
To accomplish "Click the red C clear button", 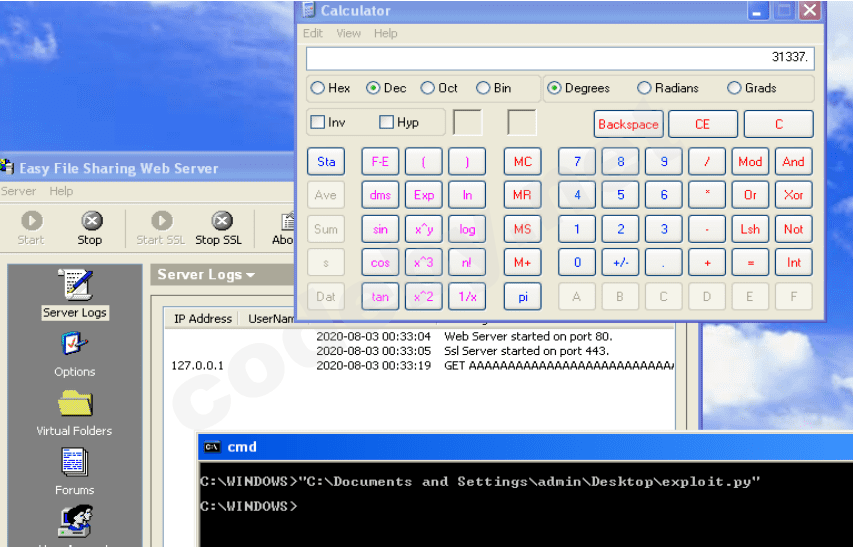I will 778,125.
